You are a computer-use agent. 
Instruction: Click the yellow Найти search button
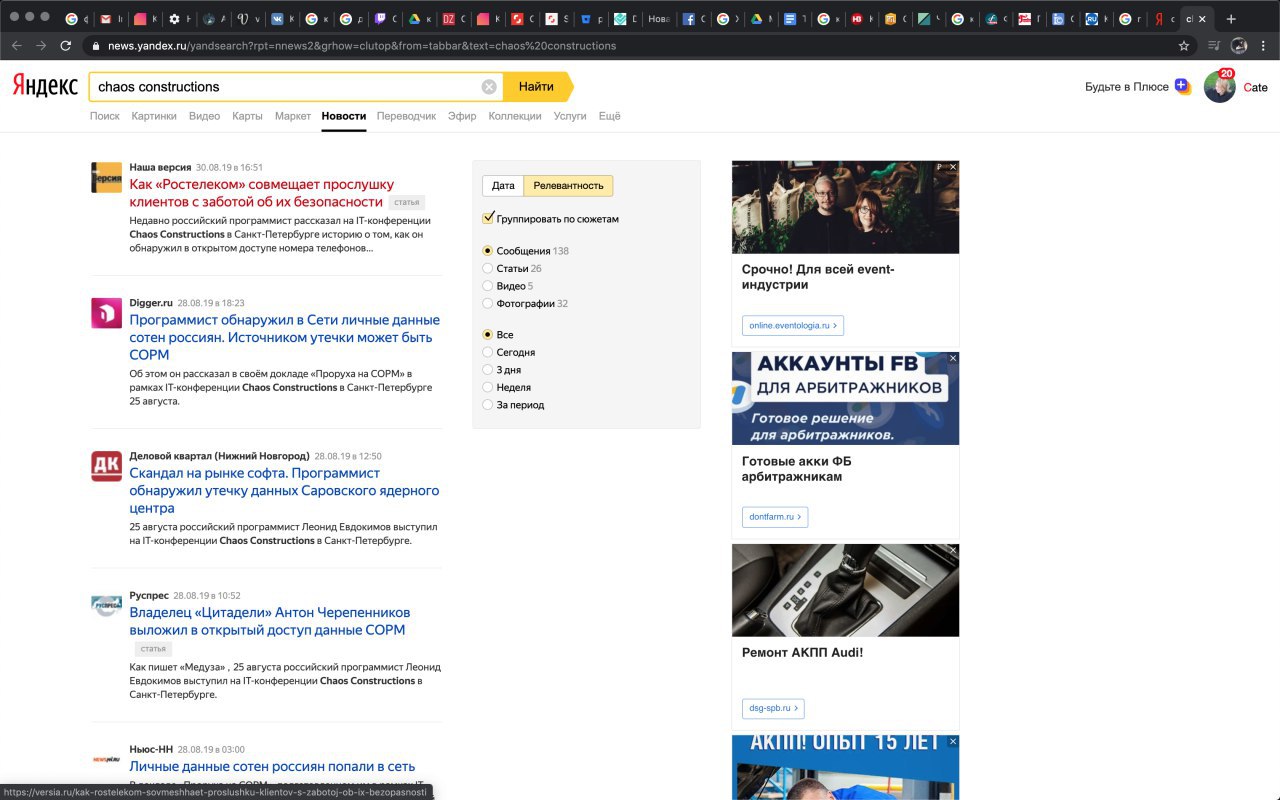537,87
